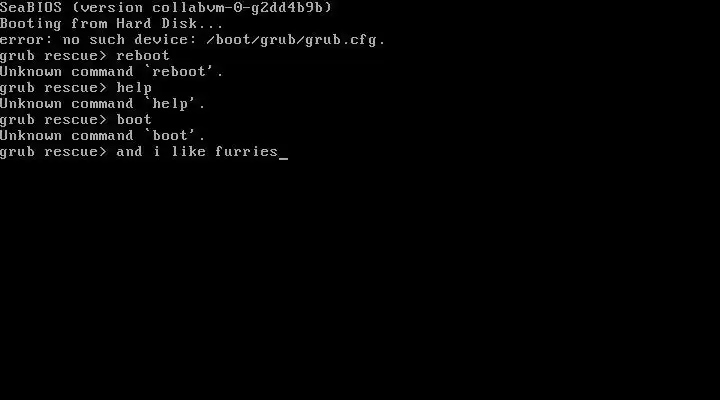720x400 pixels.
Task: Click the 'error: no such device' line
Action: tap(192, 40)
